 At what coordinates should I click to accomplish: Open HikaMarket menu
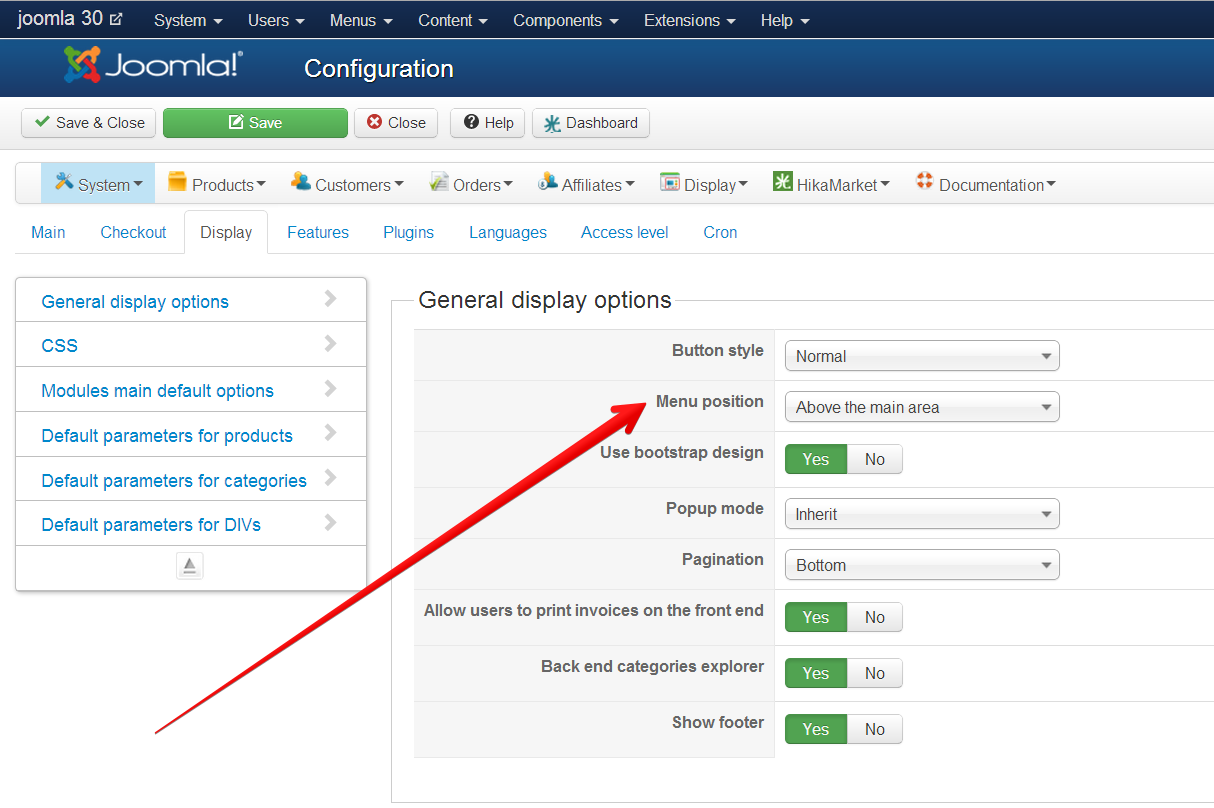831,184
